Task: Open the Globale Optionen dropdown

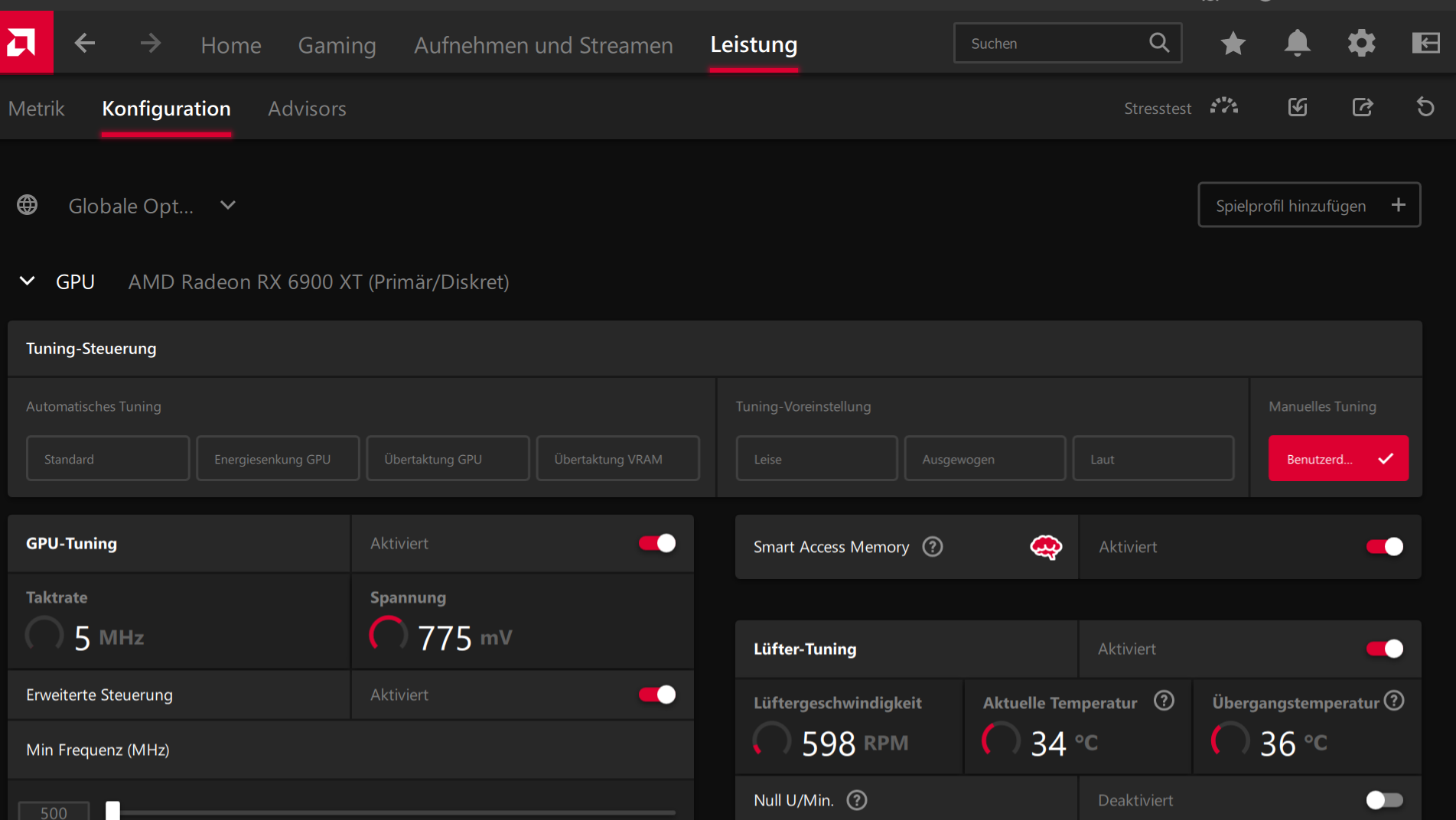Action: tap(227, 205)
